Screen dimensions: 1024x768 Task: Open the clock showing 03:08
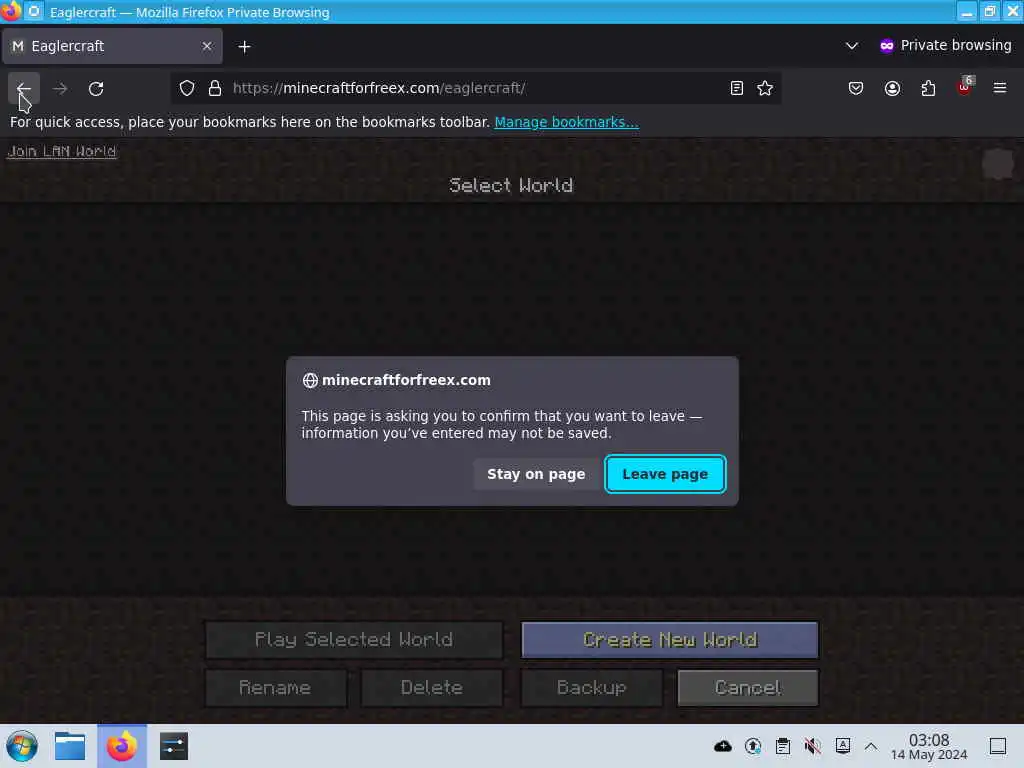929,746
